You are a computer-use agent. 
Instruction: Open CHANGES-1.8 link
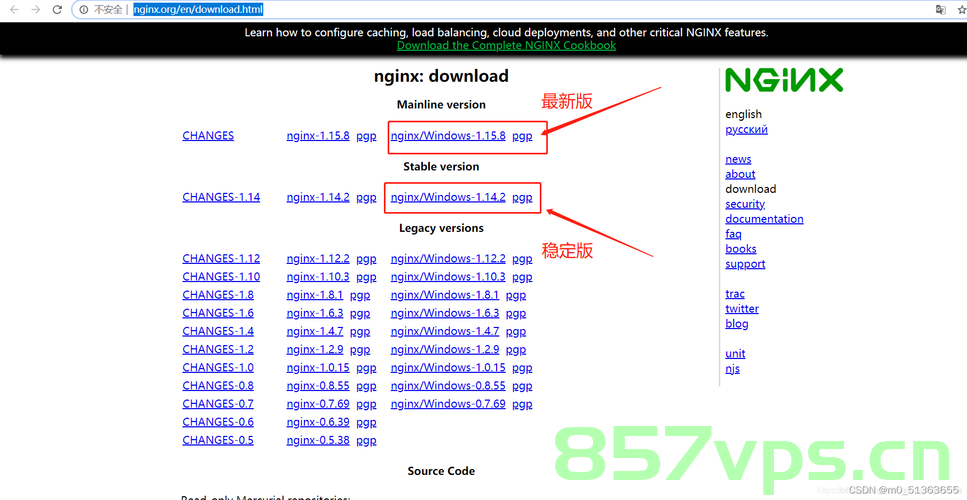pyautogui.click(x=218, y=295)
